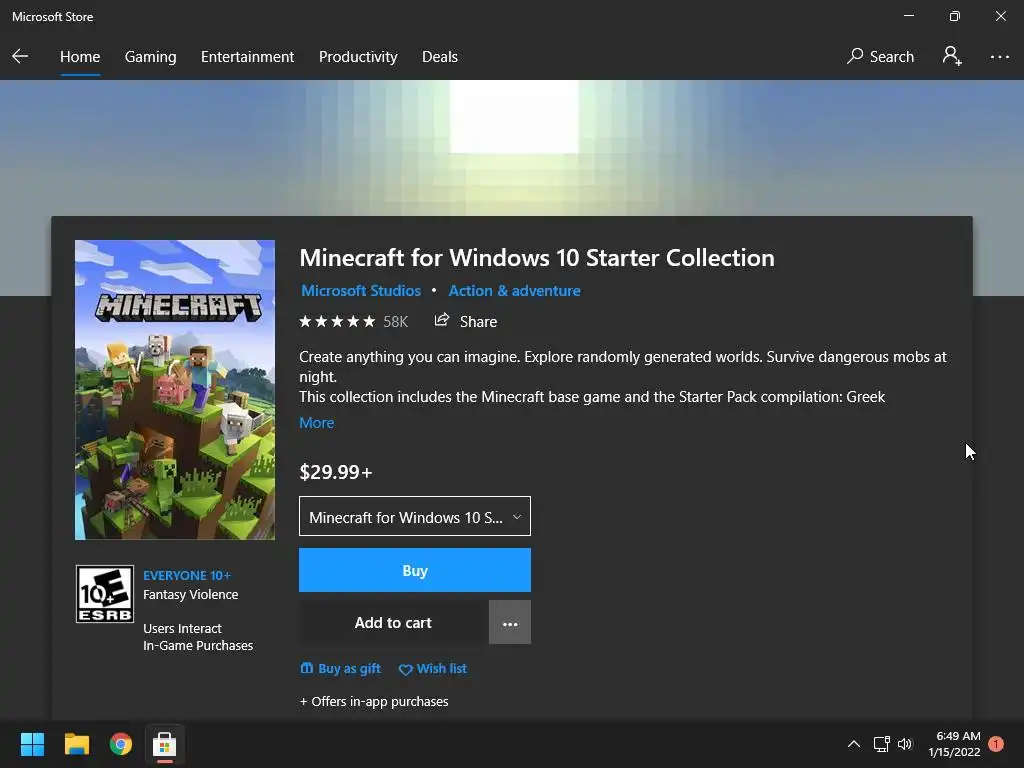Image resolution: width=1024 pixels, height=768 pixels.
Task: Click the $29.99+ price text
Action: (336, 472)
